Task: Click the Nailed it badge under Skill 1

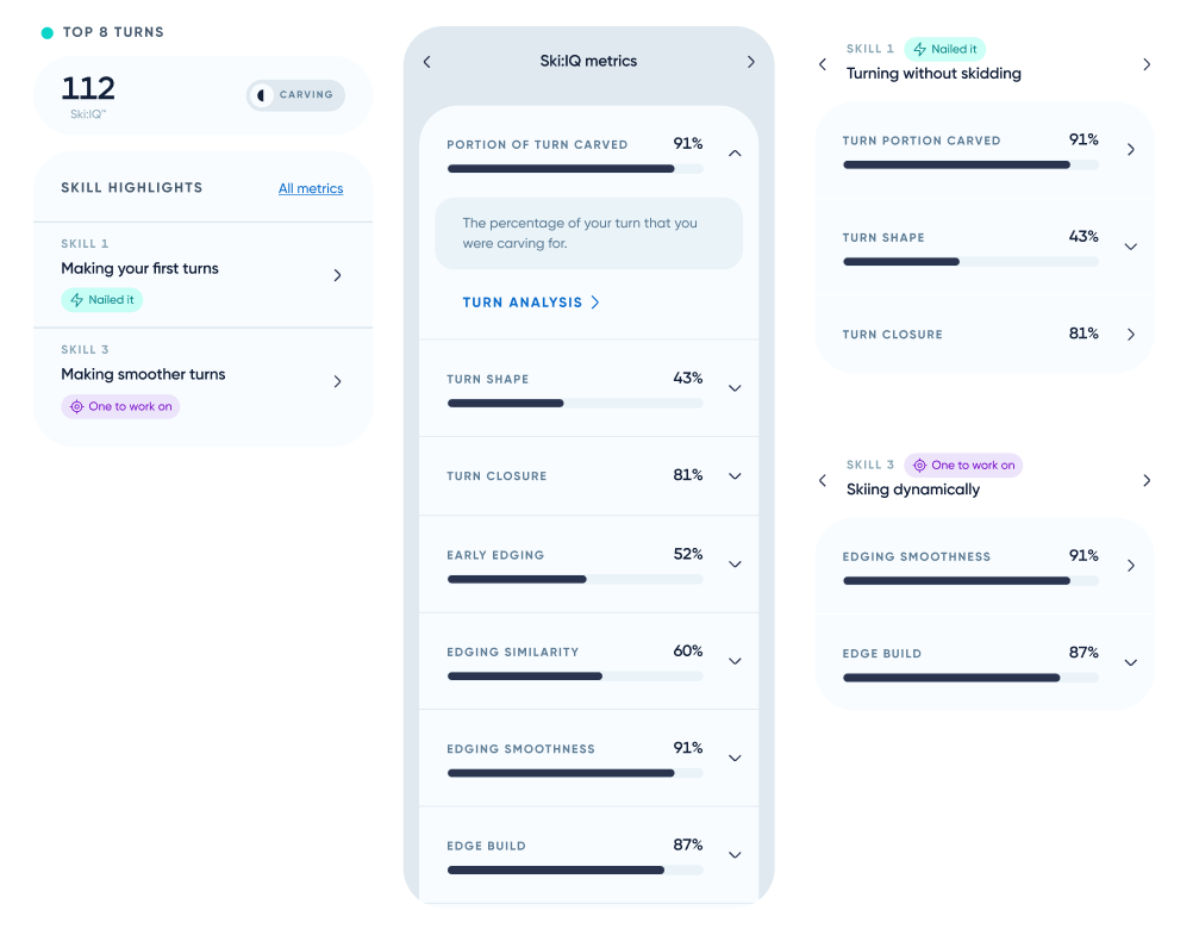Action: 102,299
